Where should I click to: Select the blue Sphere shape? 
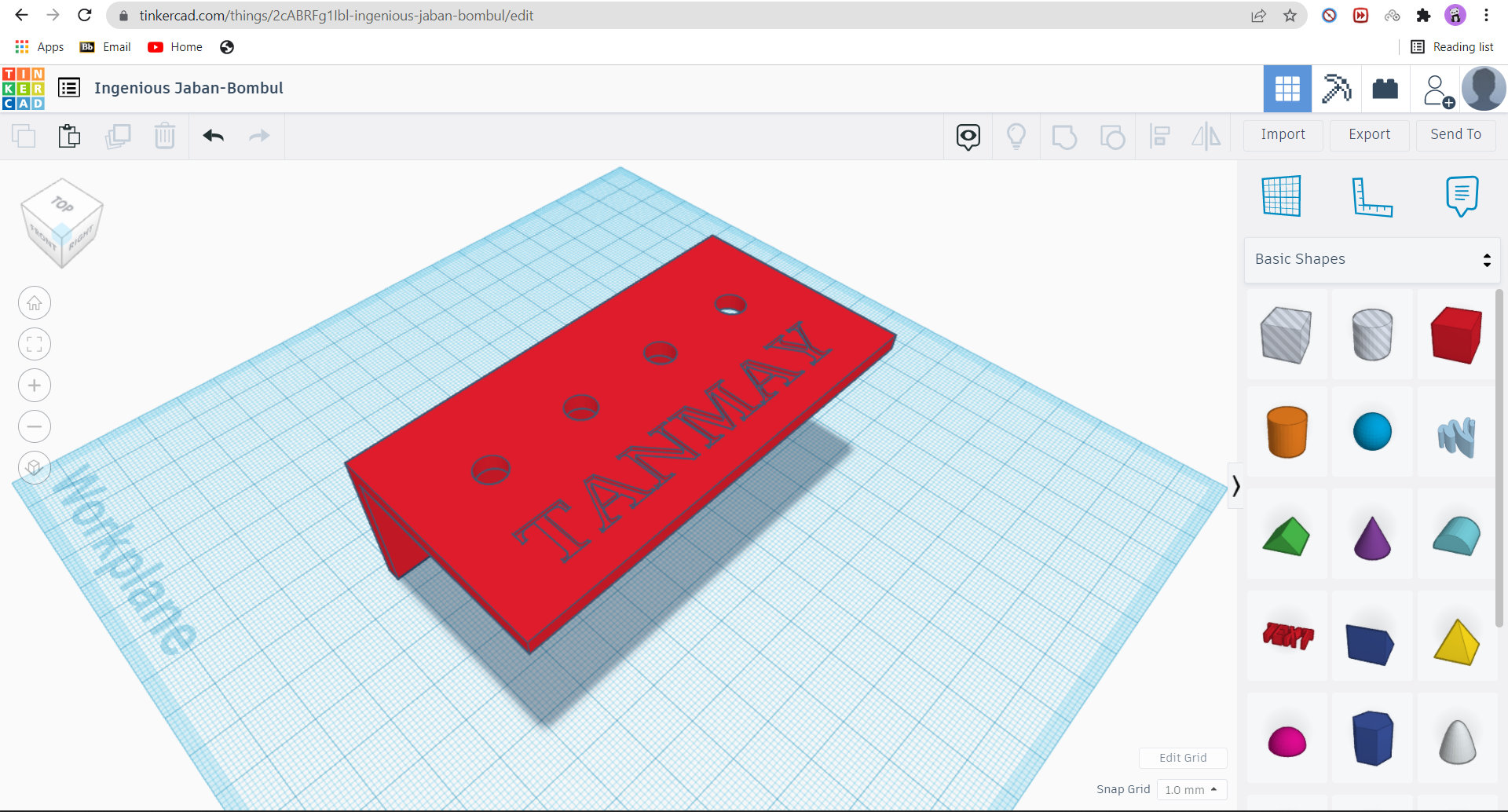1372,432
